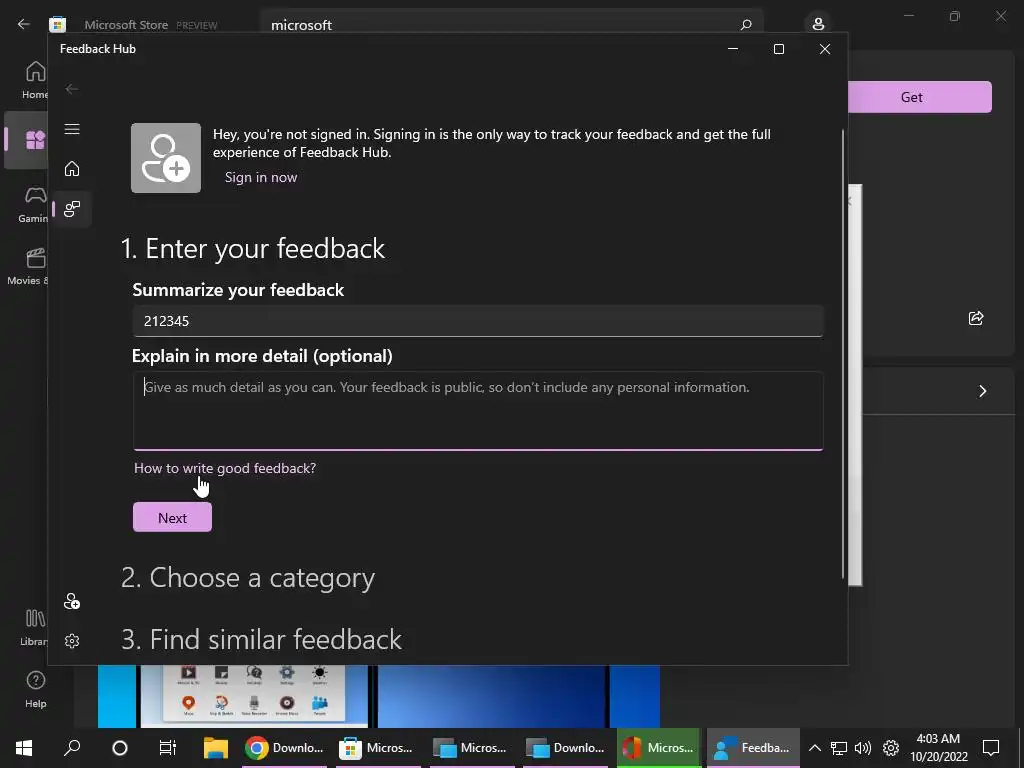Image resolution: width=1024 pixels, height=768 pixels.
Task: Open Help in Microsoft Store
Action: point(35,689)
